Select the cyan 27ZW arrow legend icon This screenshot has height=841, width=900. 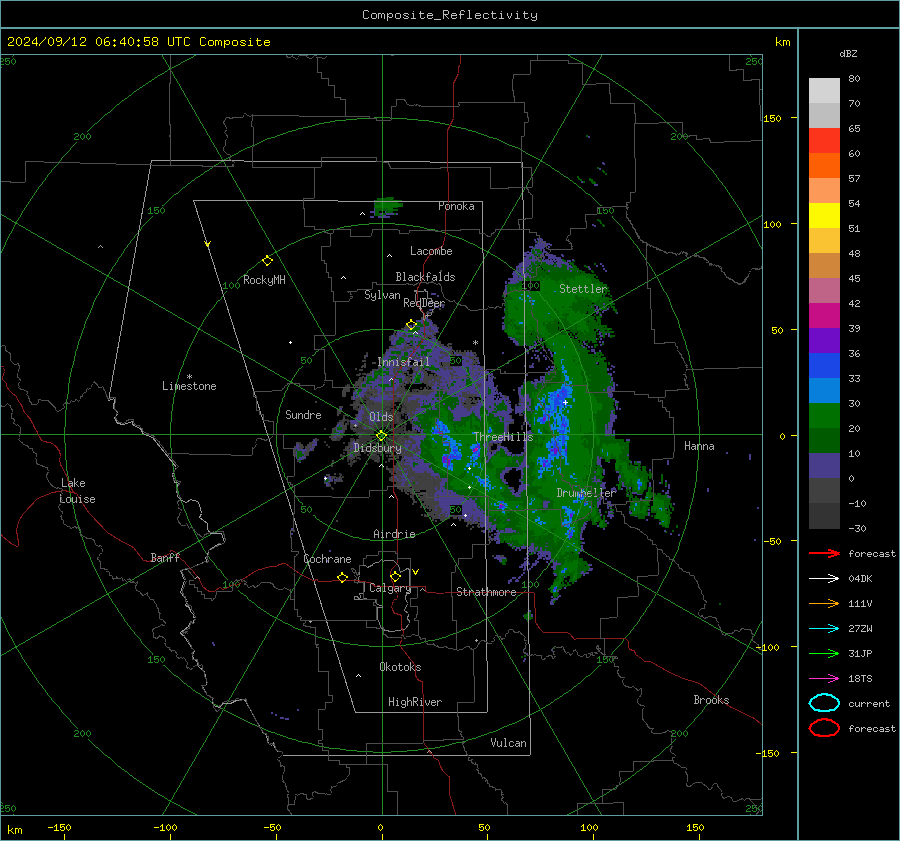(824, 629)
